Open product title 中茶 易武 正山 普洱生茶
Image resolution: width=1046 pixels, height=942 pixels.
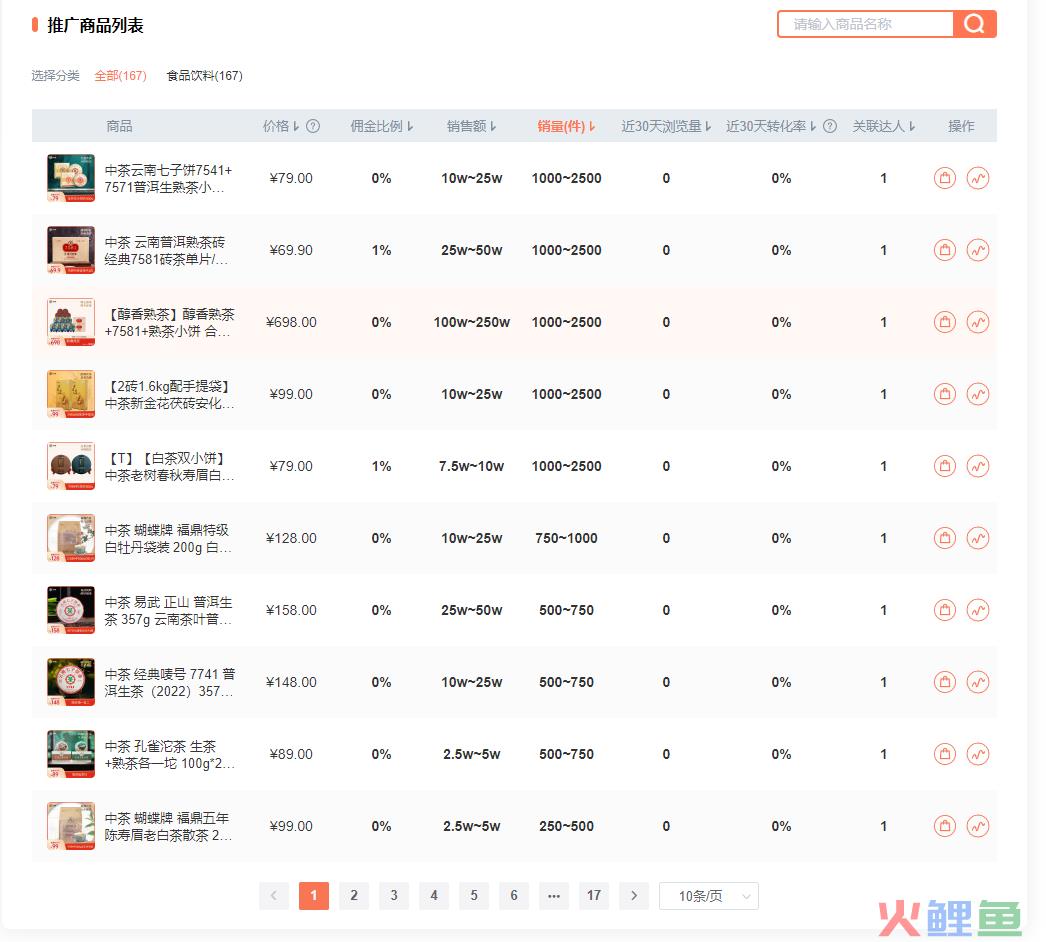168,611
